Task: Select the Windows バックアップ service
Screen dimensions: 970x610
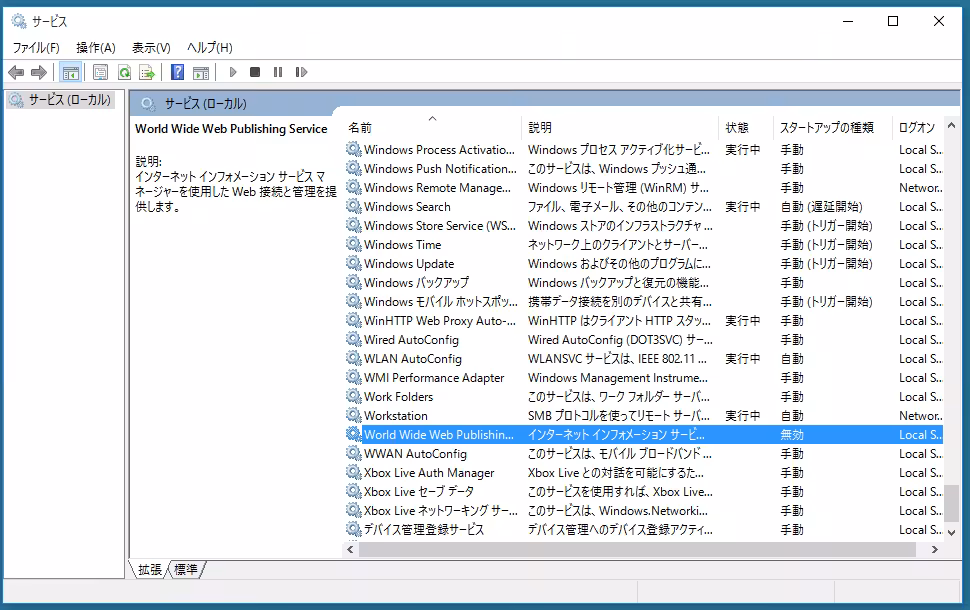Action: (643, 282)
